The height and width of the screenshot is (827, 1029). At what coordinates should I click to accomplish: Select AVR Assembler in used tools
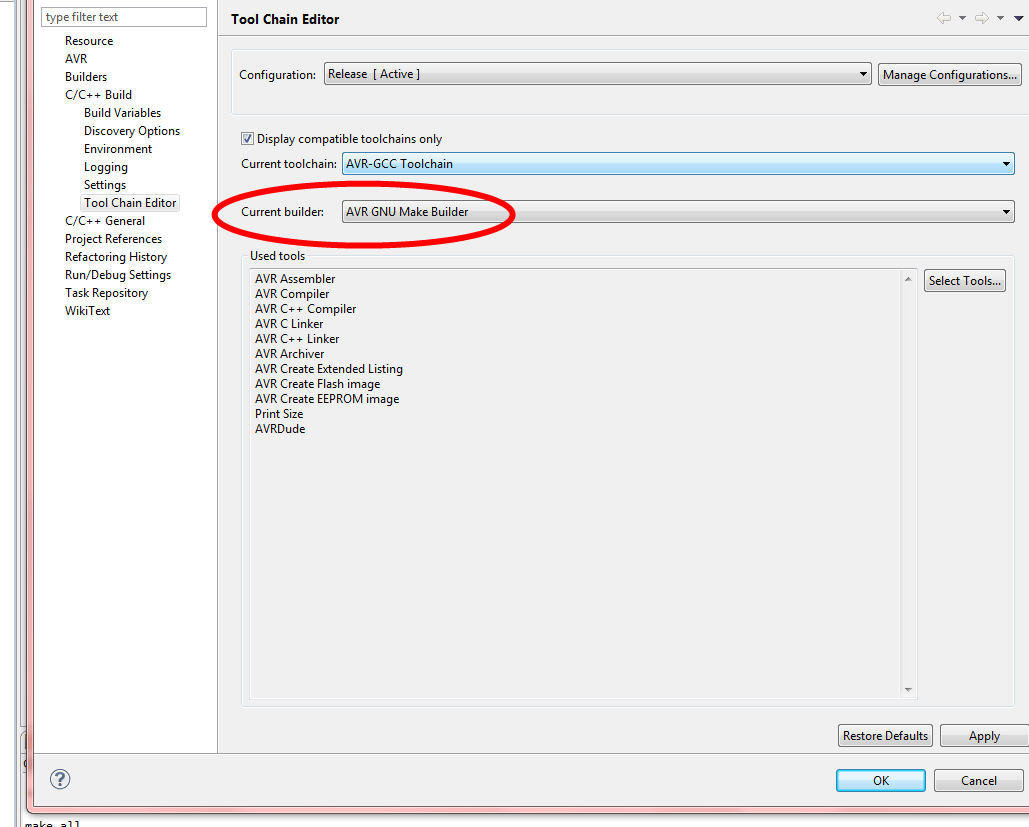[295, 279]
